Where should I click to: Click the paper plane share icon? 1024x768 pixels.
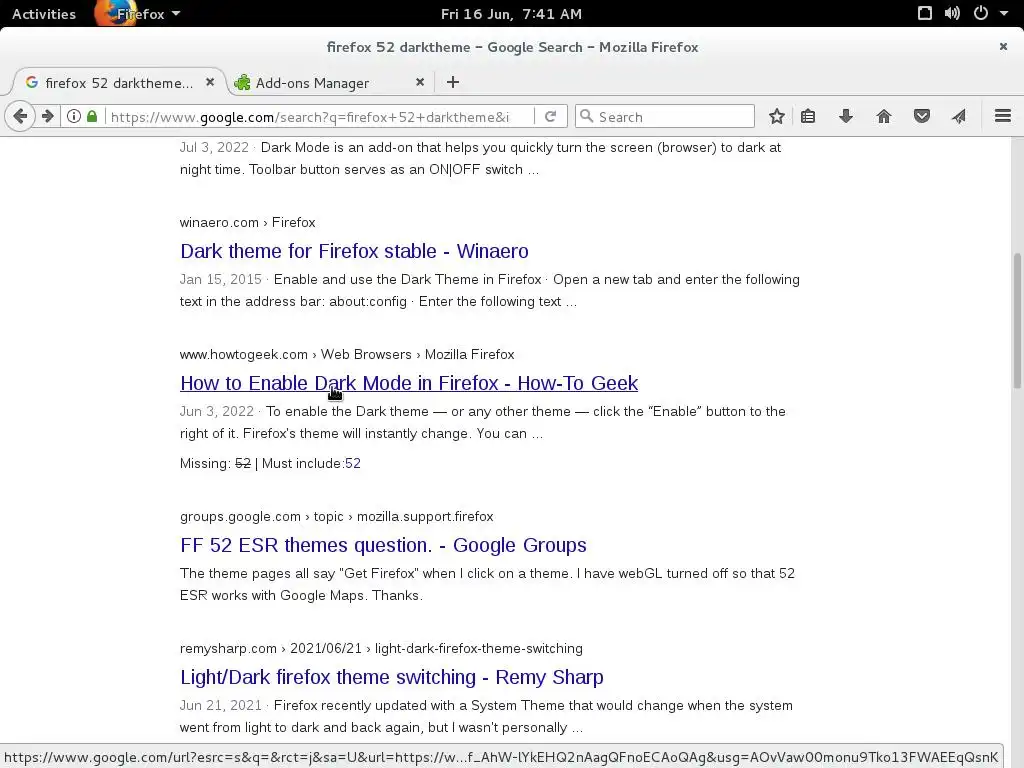(x=959, y=116)
